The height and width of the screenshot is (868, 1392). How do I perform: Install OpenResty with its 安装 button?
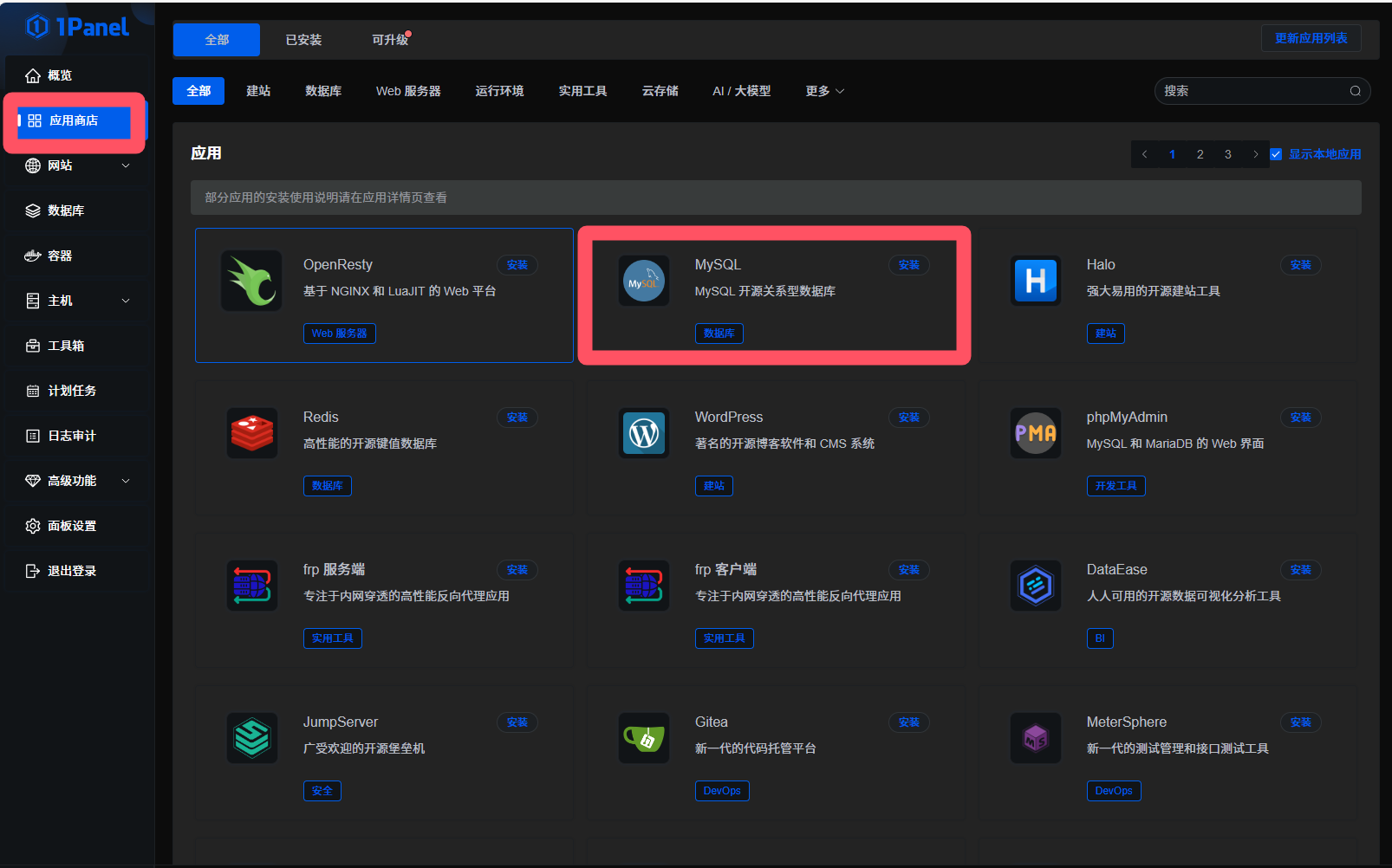pyautogui.click(x=517, y=265)
